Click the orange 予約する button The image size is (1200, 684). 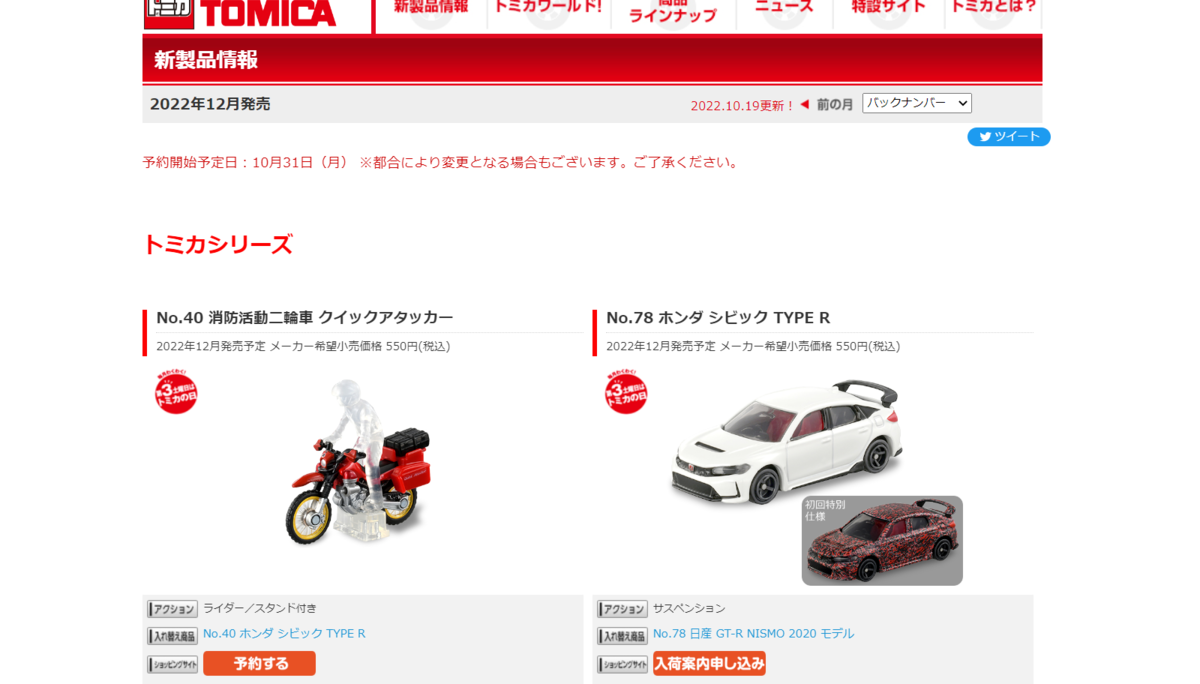[259, 663]
